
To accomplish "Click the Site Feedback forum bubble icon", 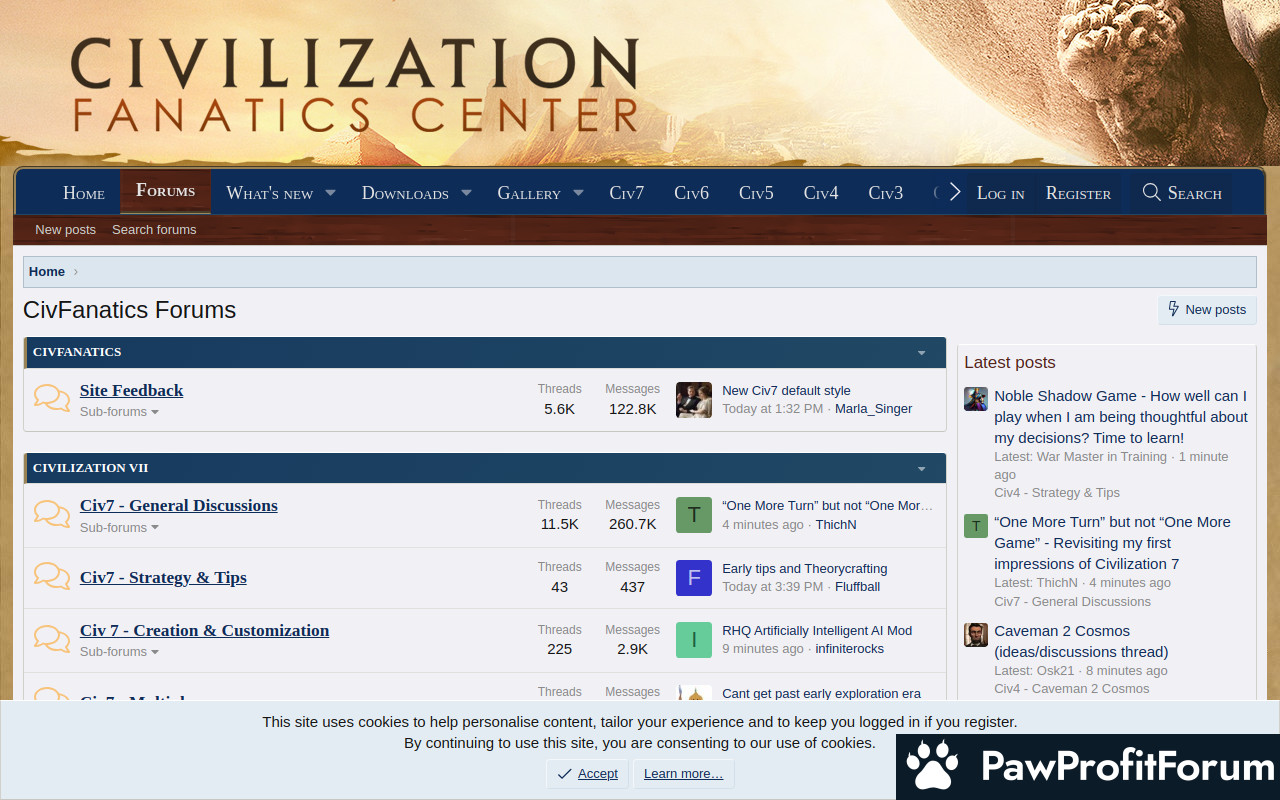I will 52,398.
